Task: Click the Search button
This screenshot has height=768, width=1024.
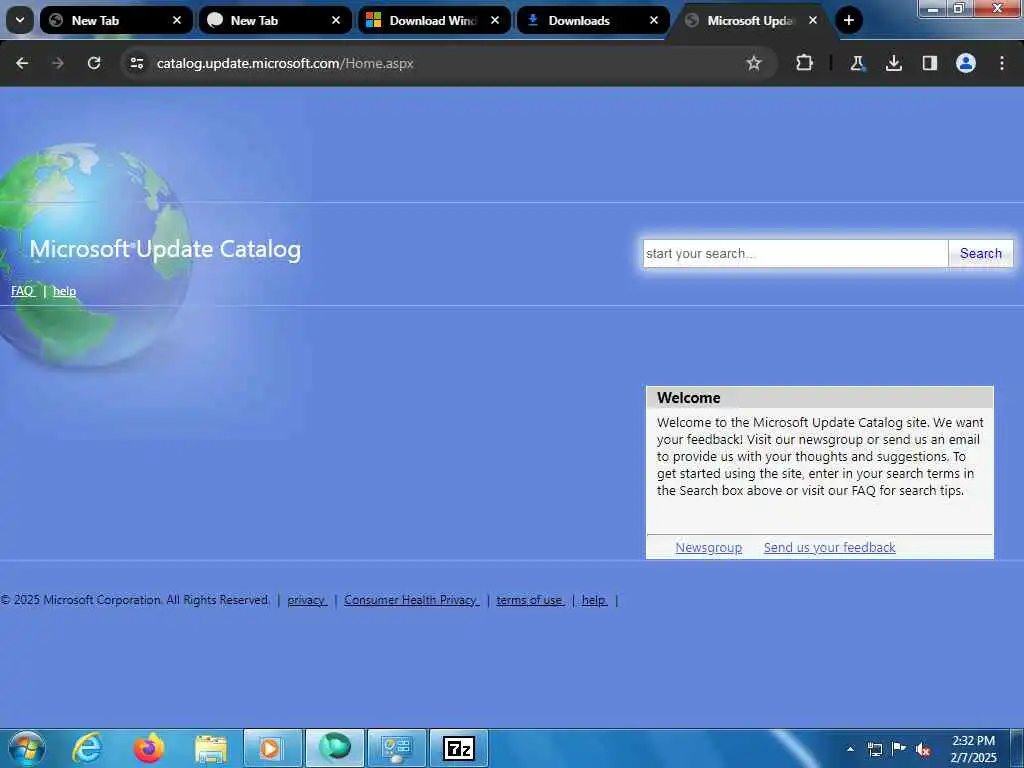Action: pyautogui.click(x=981, y=253)
